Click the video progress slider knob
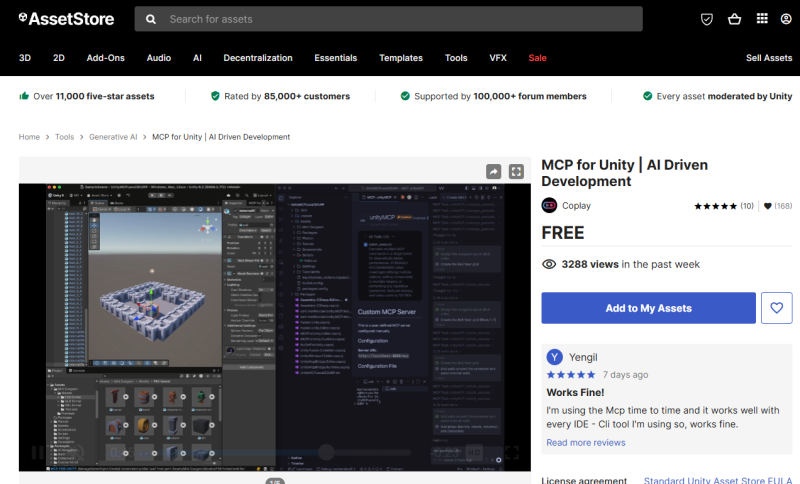Image resolution: width=800 pixels, height=484 pixels. (x=326, y=452)
